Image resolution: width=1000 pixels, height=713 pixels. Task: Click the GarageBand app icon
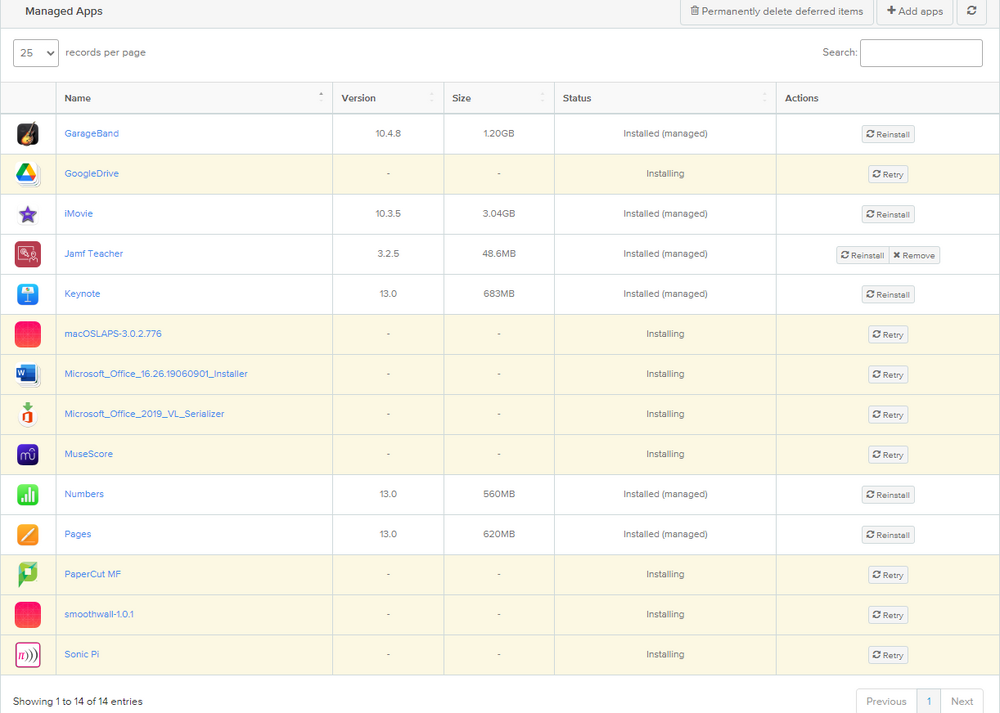coord(27,134)
